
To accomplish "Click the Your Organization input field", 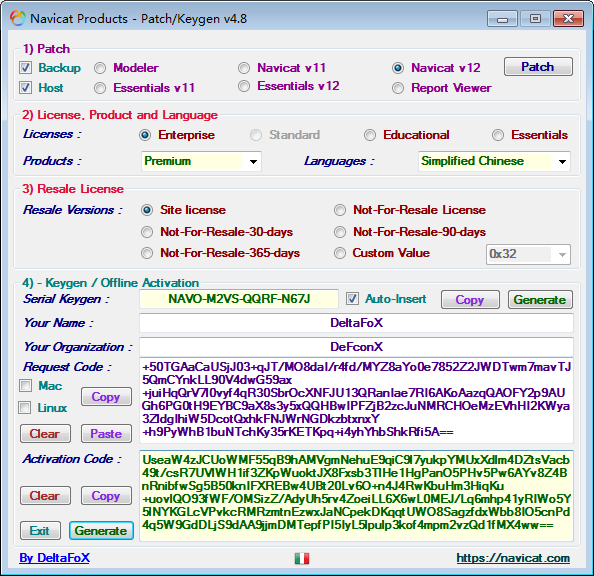I will [x=356, y=347].
